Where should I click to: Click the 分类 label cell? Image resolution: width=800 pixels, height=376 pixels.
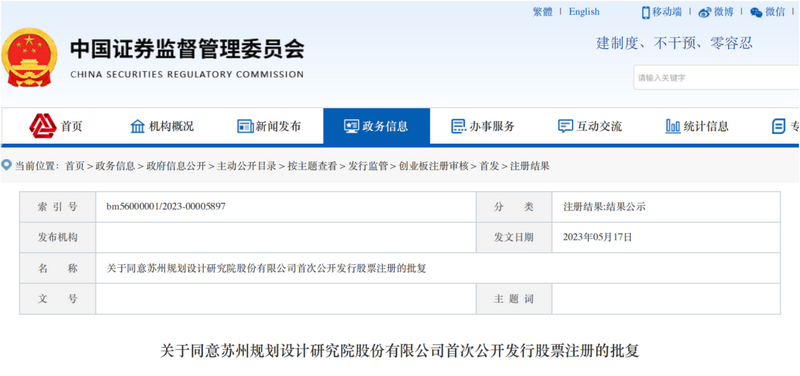coord(514,207)
